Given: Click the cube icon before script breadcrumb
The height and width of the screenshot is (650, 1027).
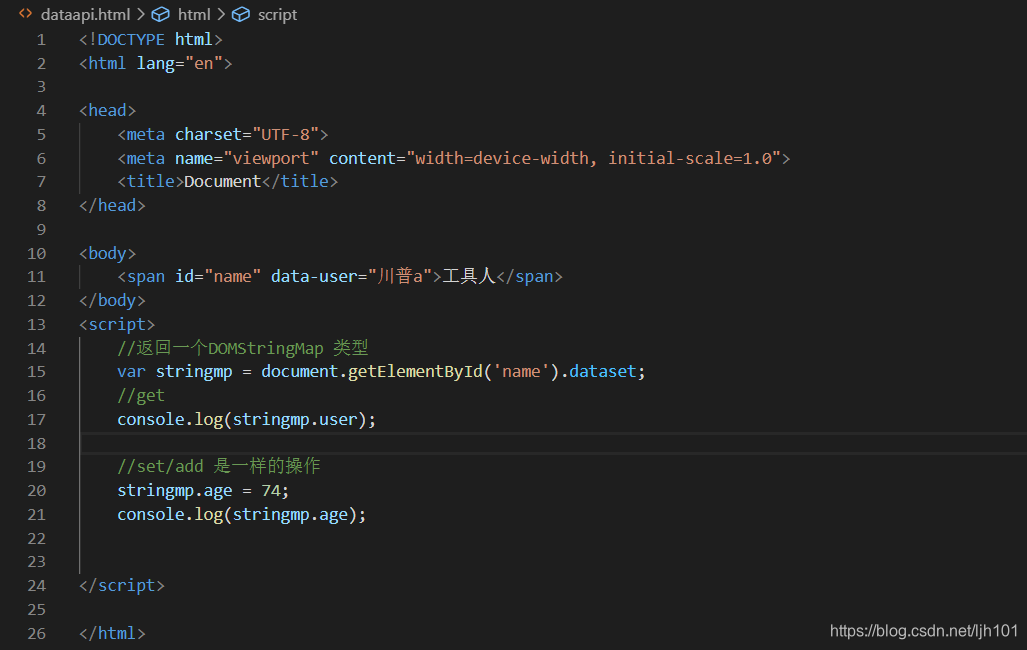Looking at the screenshot, I should 241,14.
